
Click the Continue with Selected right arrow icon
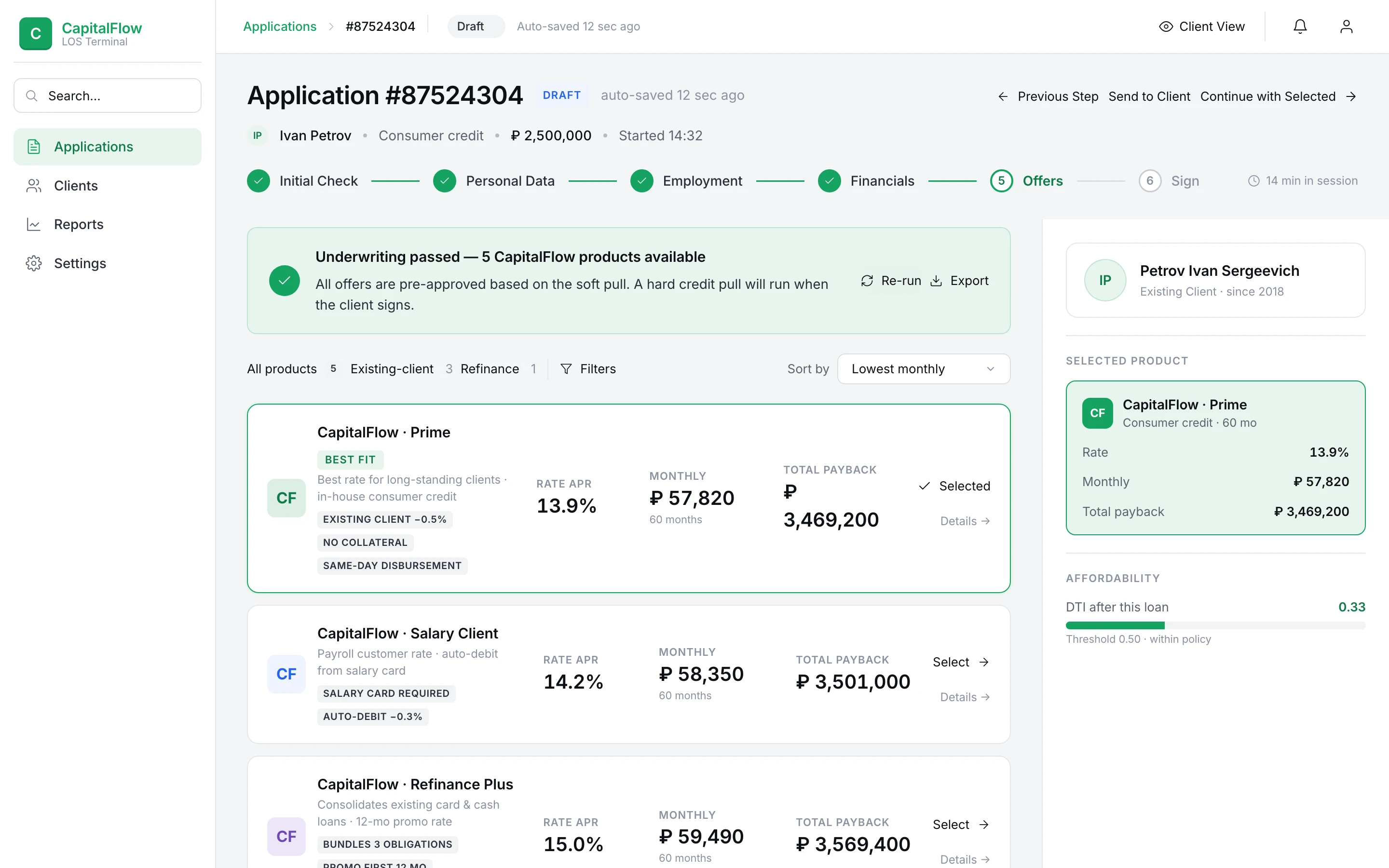pos(1350,96)
